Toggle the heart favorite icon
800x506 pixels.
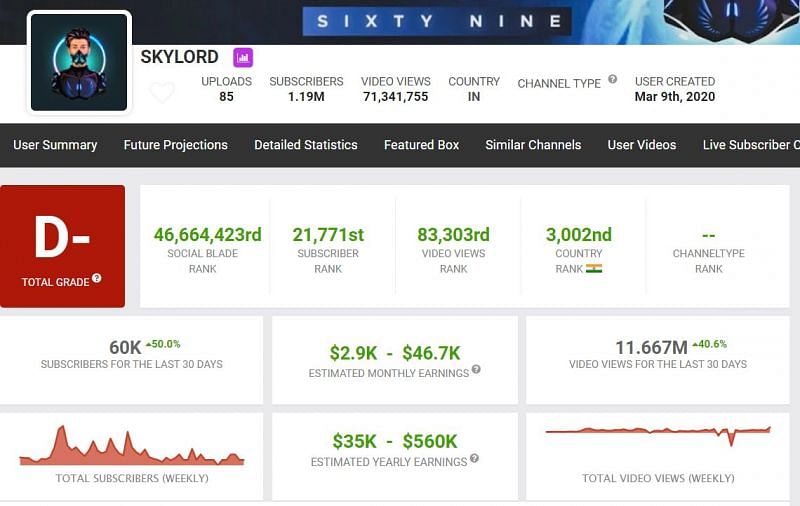[162, 93]
